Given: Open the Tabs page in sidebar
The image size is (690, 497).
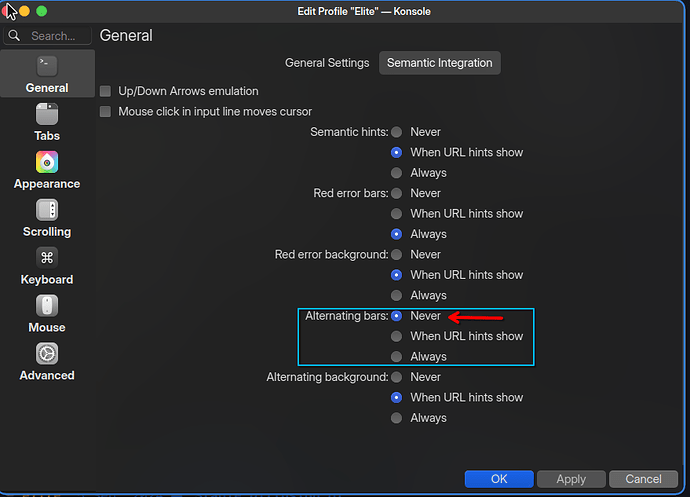Looking at the screenshot, I should [47, 114].
